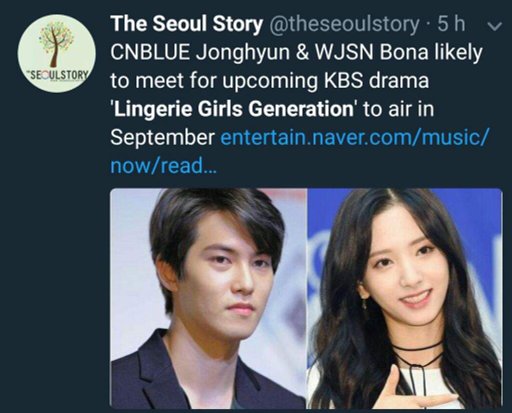The image size is (512, 413).
Task: Open the @theseoulstory handle
Action: 343,24
